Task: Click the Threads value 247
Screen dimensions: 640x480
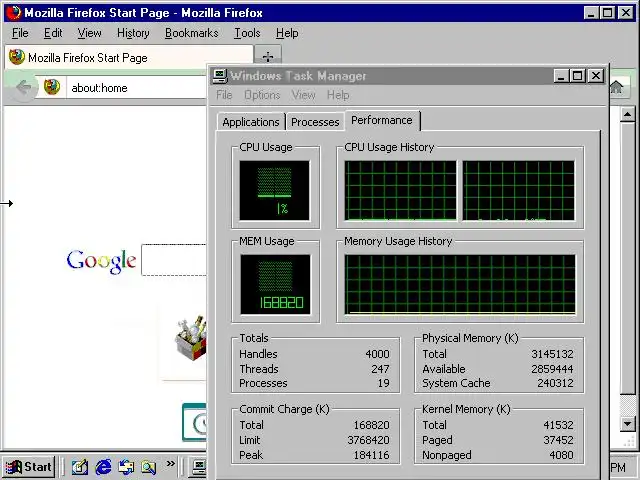Action: click(x=380, y=369)
